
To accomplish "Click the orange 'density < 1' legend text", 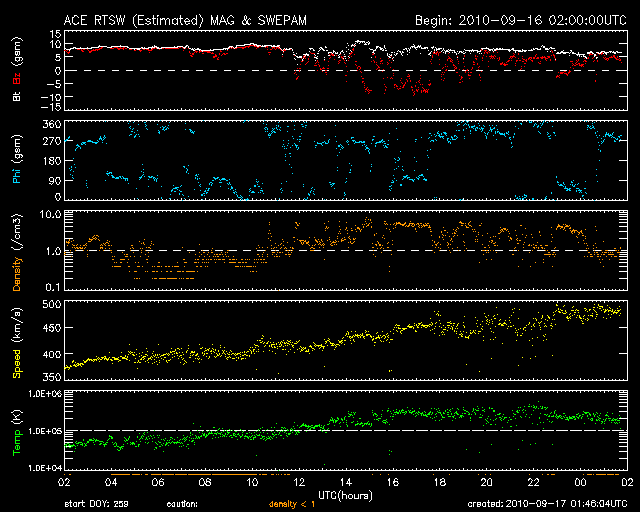I will pos(292,504).
